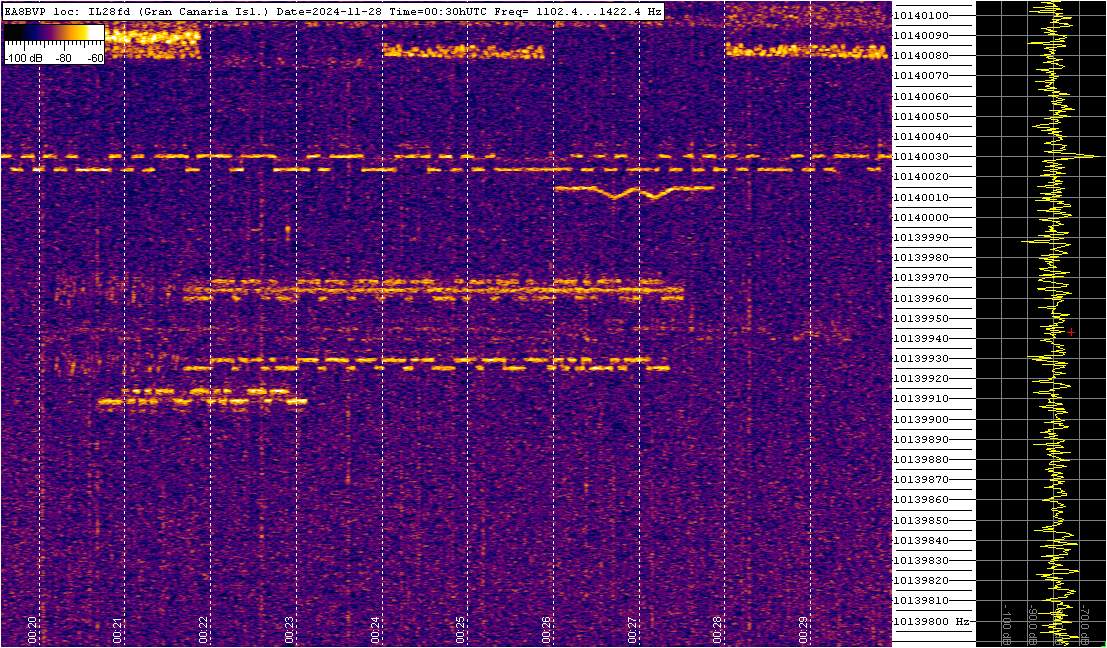This screenshot has height=648, width=1107.
Task: Click the 10139830 frequency label
Action: click(921, 560)
